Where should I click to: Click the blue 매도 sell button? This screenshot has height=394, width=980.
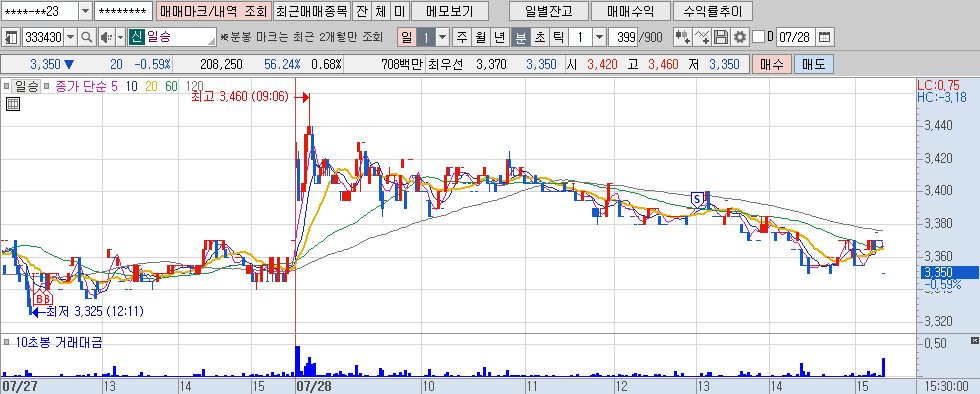point(814,64)
